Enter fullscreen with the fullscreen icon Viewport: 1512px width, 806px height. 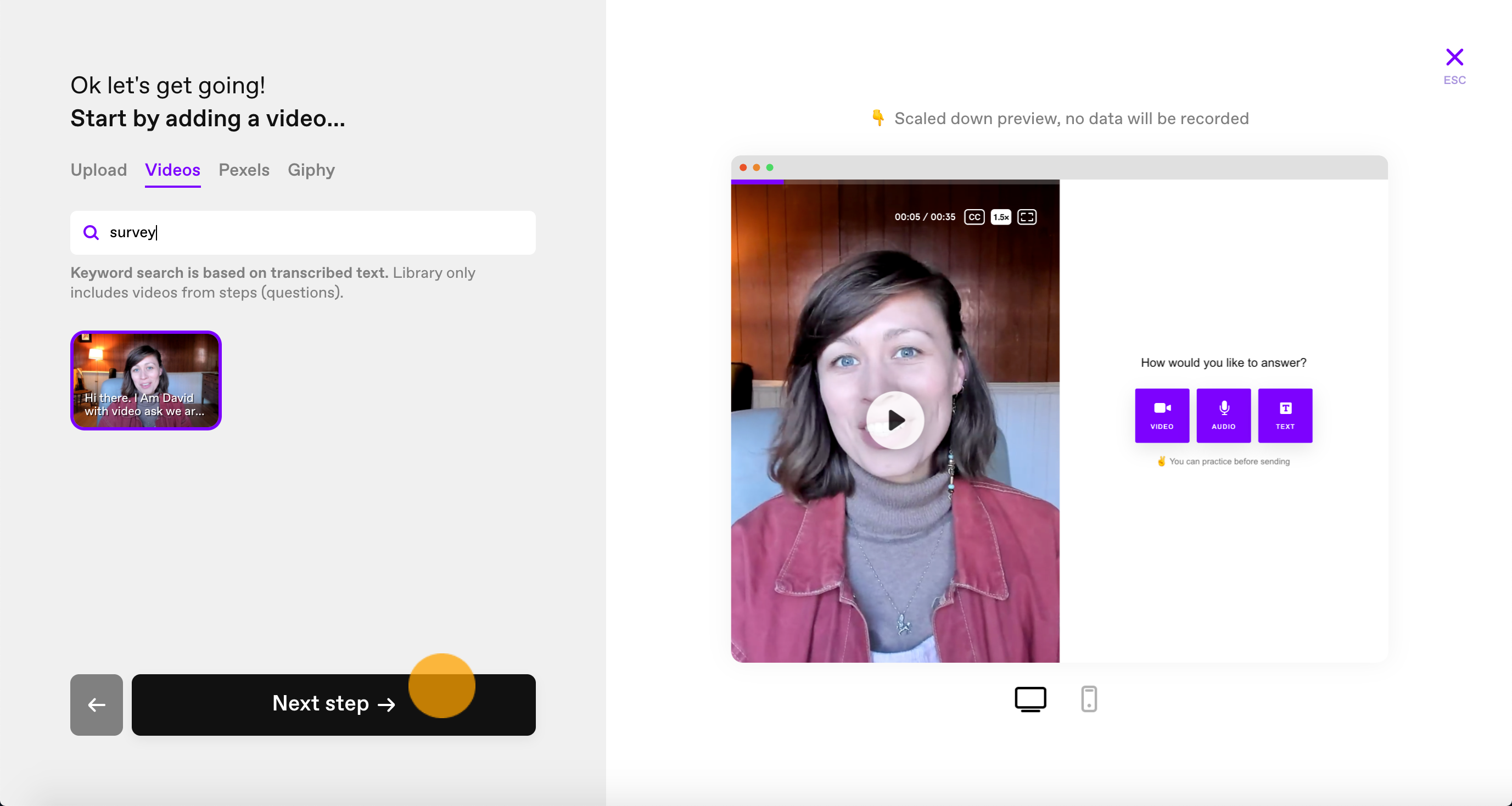[x=1027, y=217]
